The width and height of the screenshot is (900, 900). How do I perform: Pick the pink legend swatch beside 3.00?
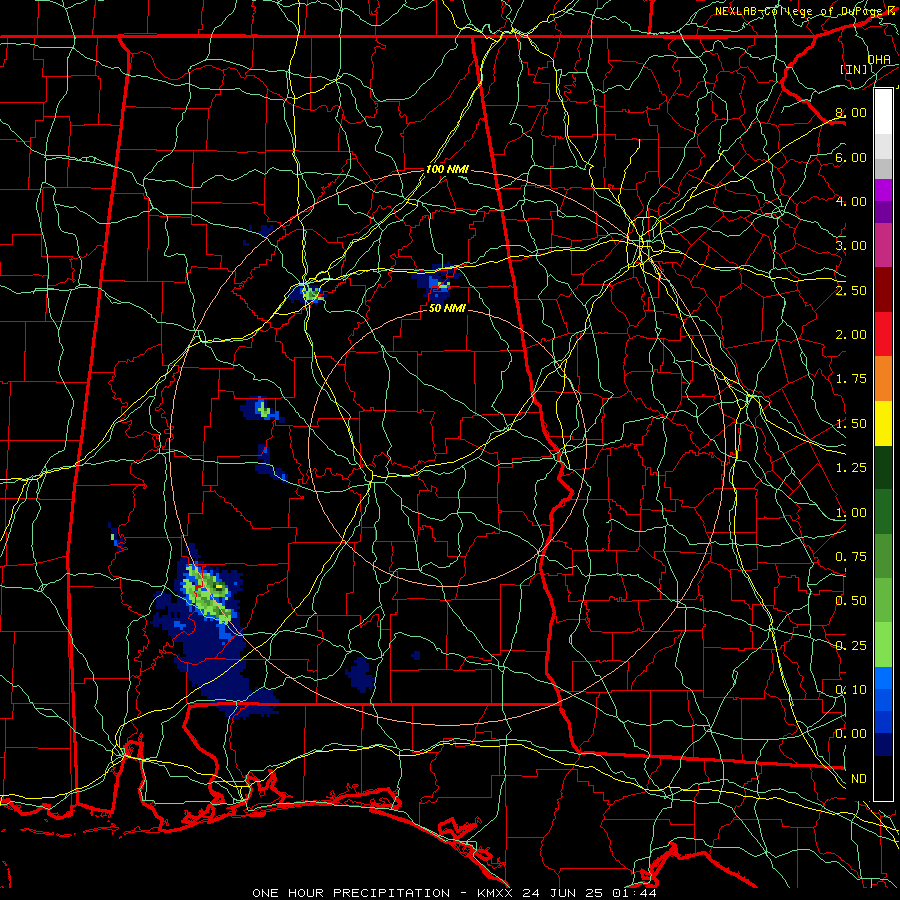[883, 245]
